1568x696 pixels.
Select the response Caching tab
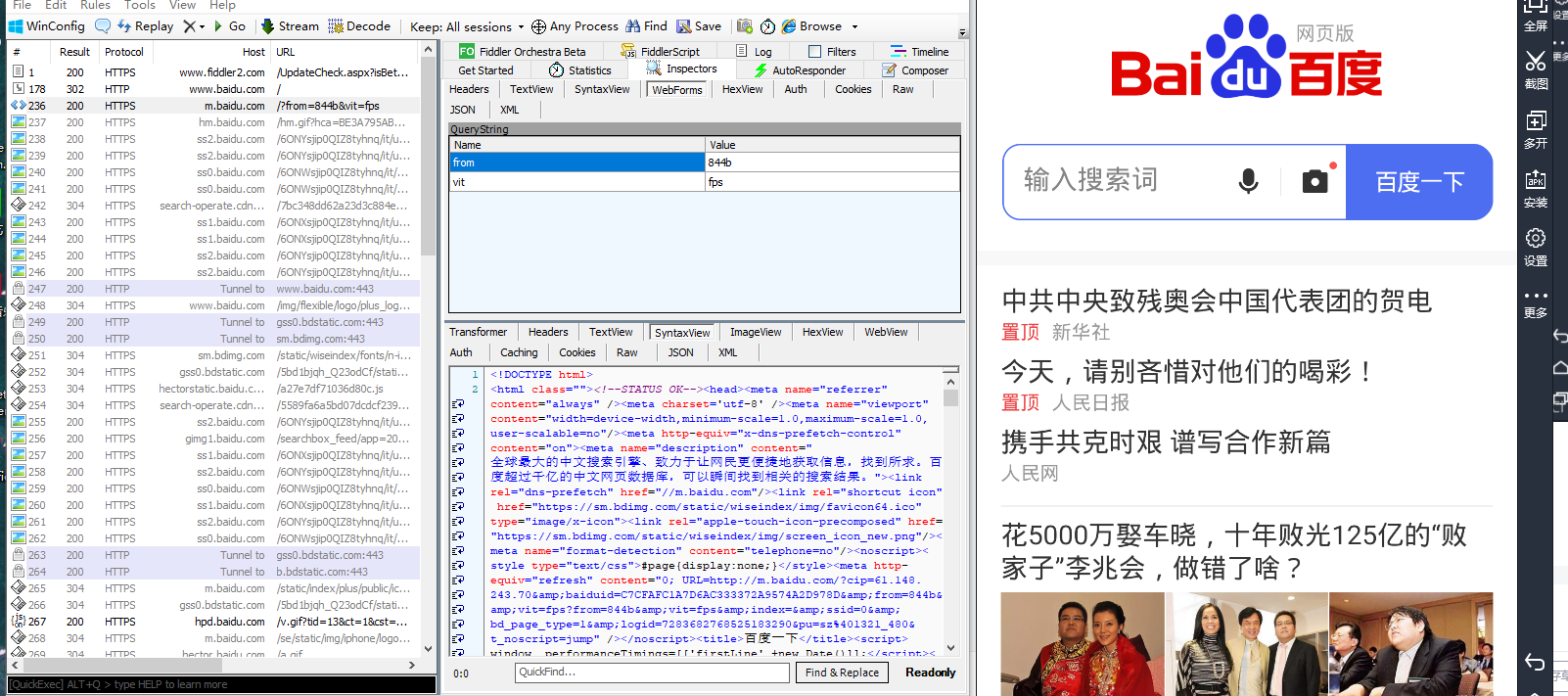tap(519, 352)
